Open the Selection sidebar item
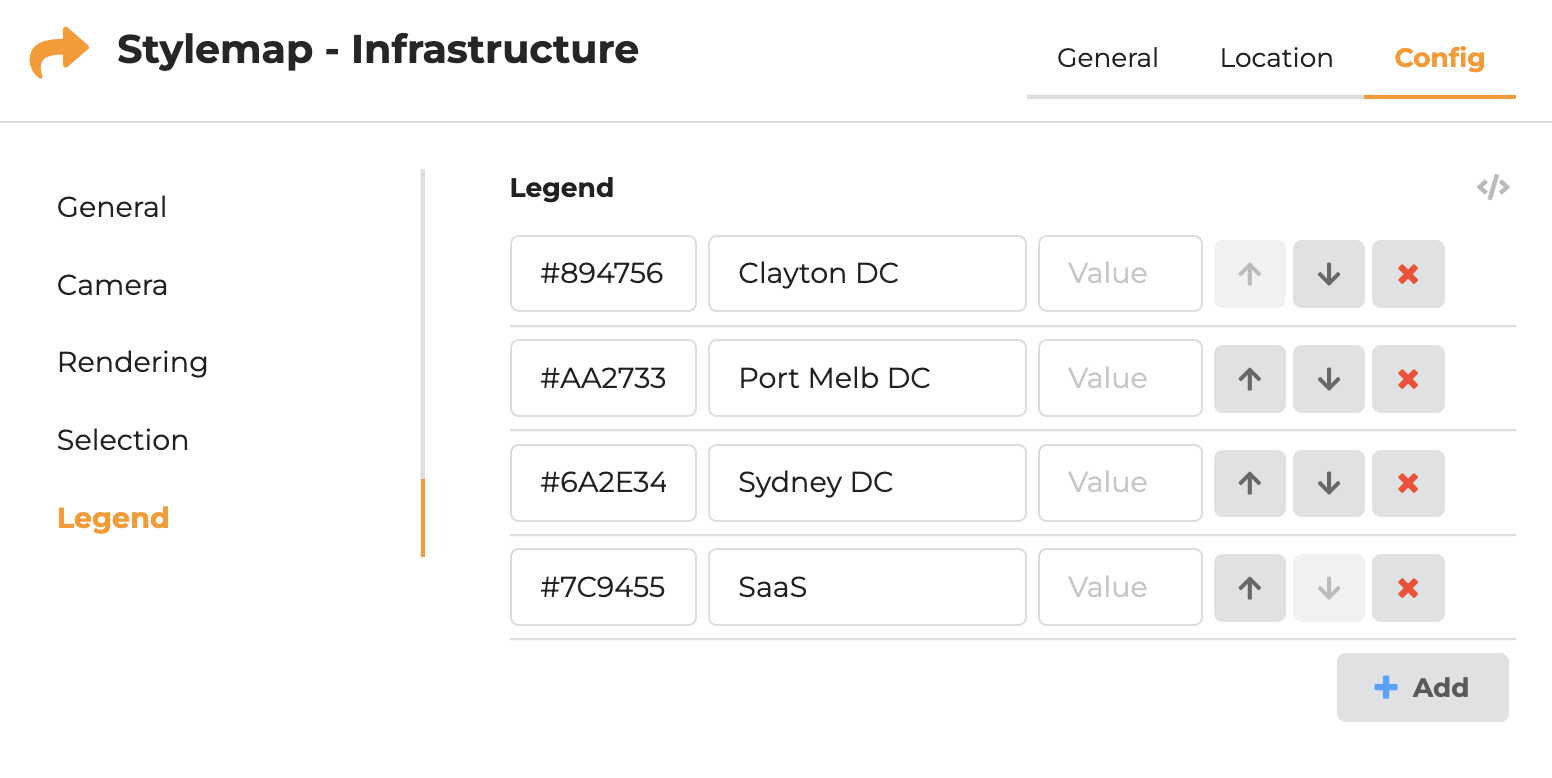 [x=123, y=440]
